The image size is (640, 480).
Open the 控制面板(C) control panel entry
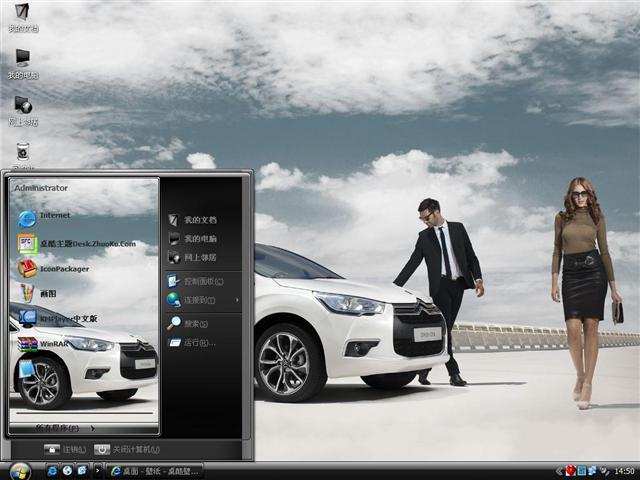tap(196, 281)
